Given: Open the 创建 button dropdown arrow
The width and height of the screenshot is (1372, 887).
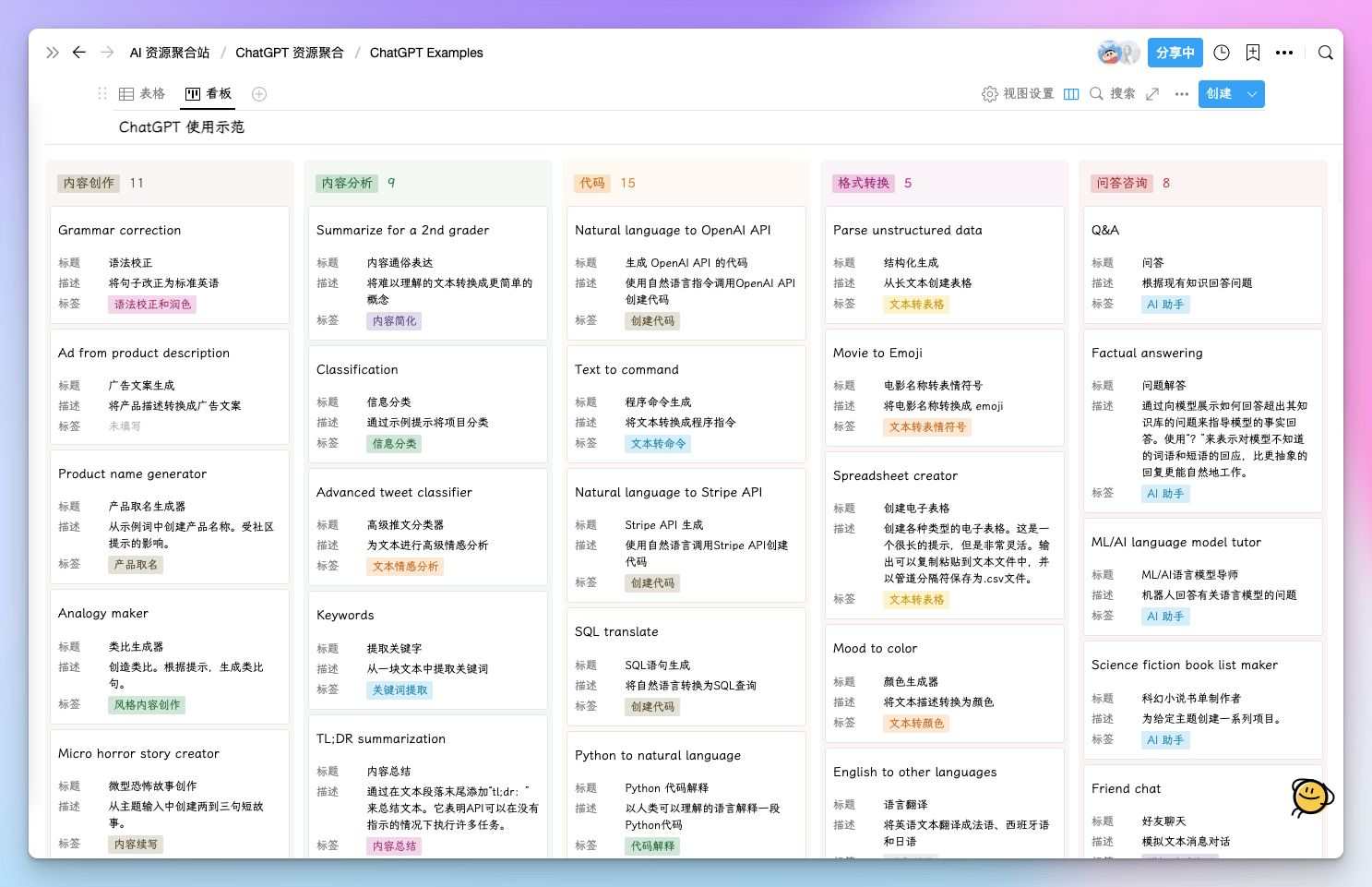Looking at the screenshot, I should (x=1252, y=94).
